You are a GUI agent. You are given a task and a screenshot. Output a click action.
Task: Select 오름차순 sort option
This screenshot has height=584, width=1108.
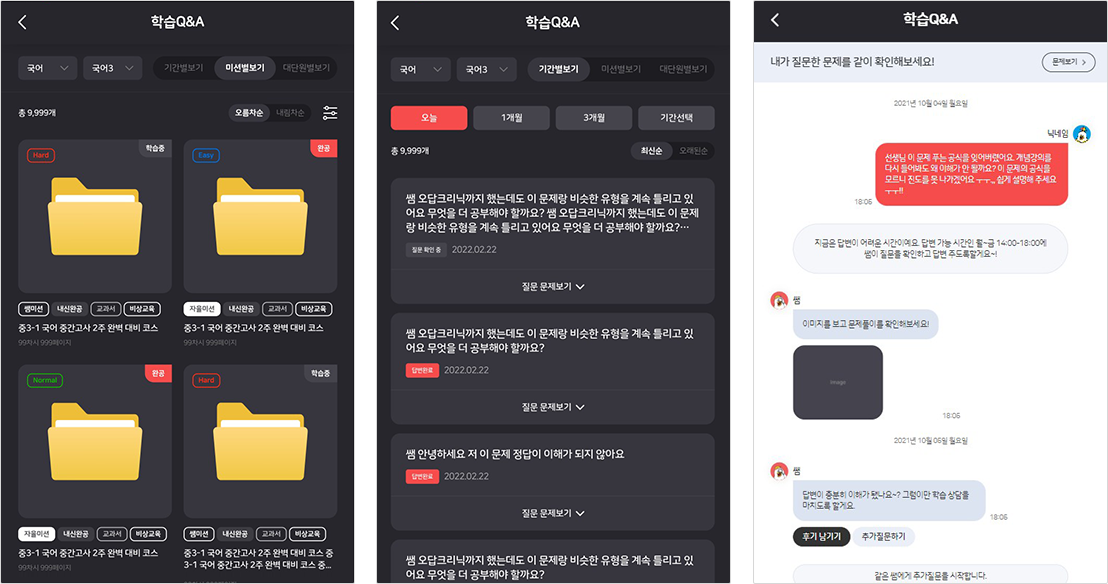pos(249,113)
